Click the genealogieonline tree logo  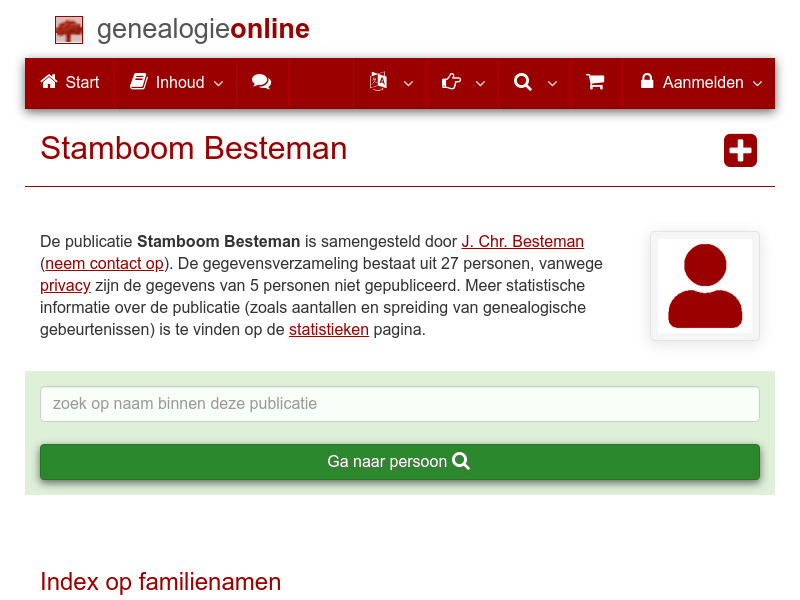click(68, 29)
